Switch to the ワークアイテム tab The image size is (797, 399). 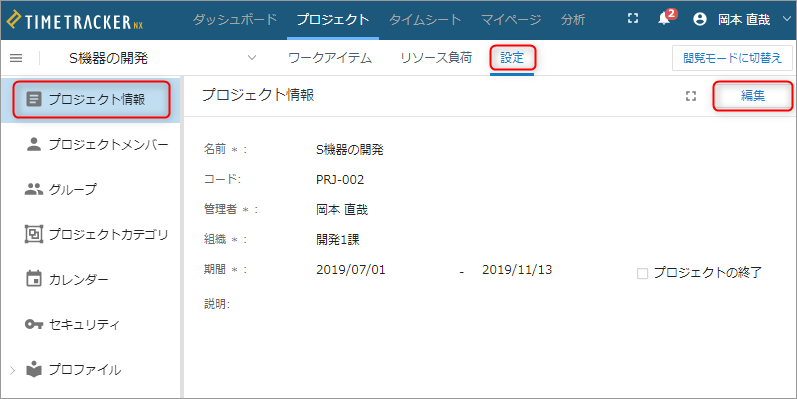(329, 58)
